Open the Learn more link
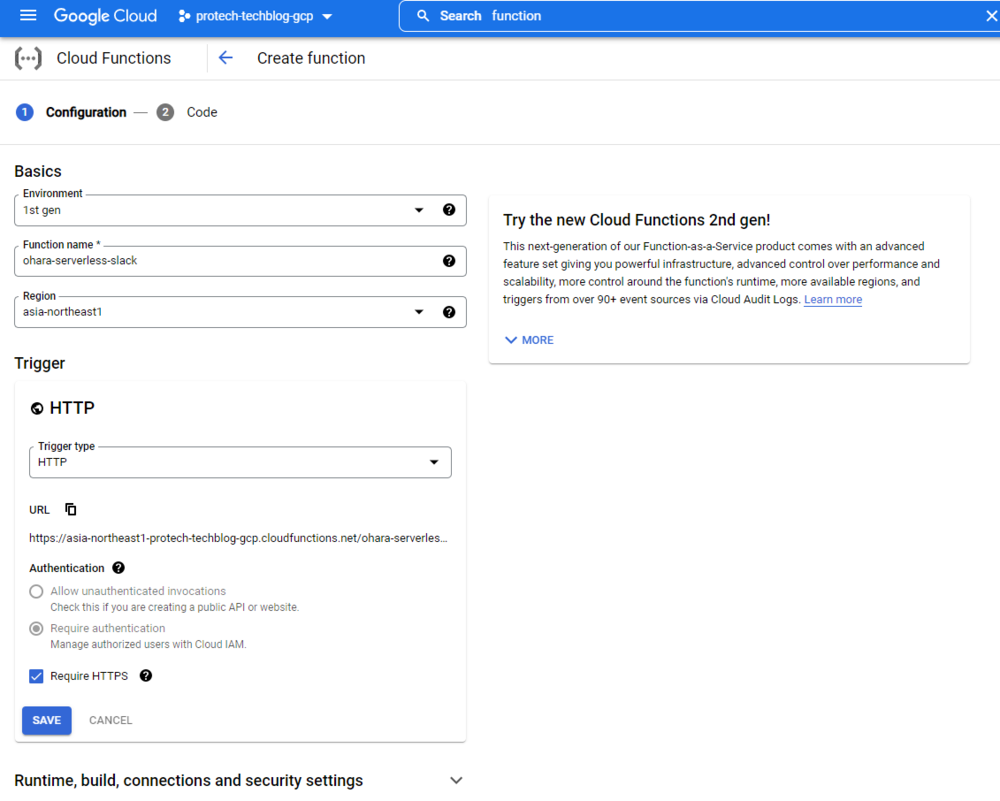Screen dimensions: 1000x801 (x=832, y=300)
